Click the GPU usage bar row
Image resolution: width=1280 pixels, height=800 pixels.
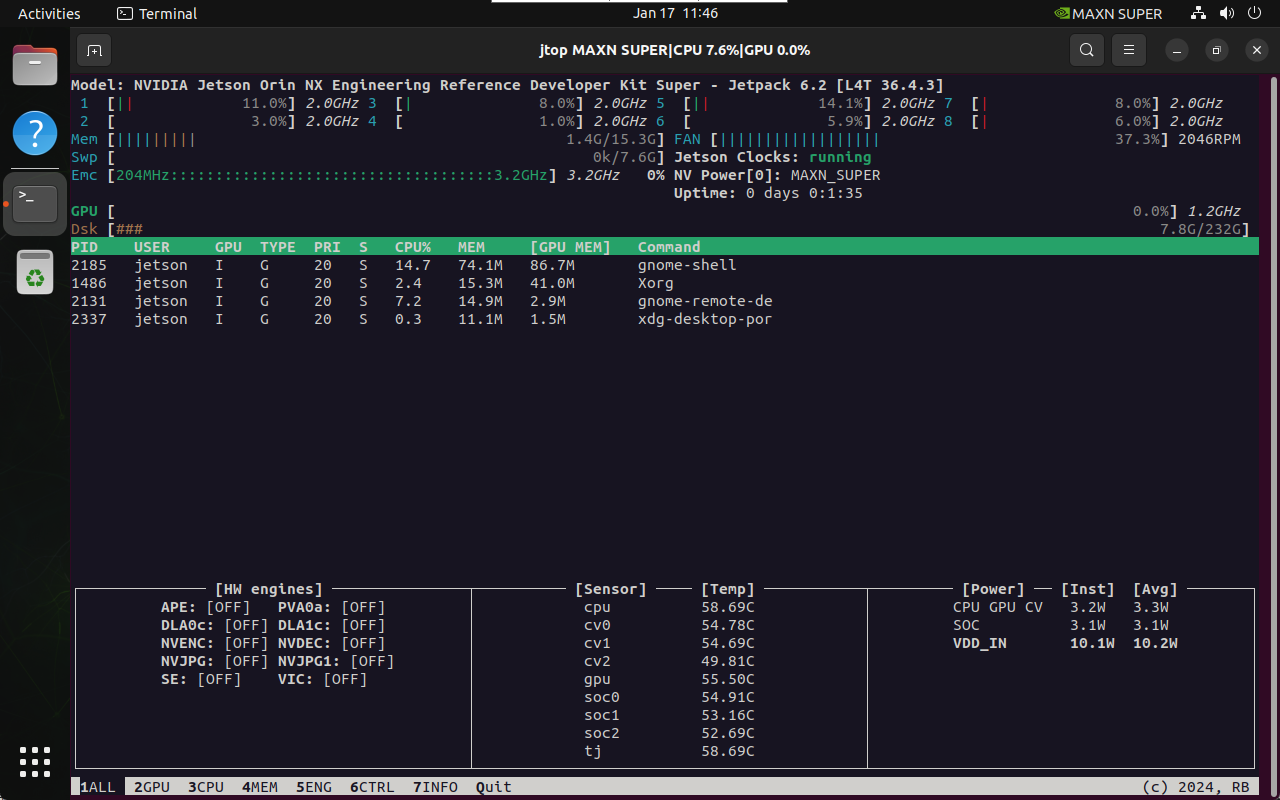click(656, 211)
